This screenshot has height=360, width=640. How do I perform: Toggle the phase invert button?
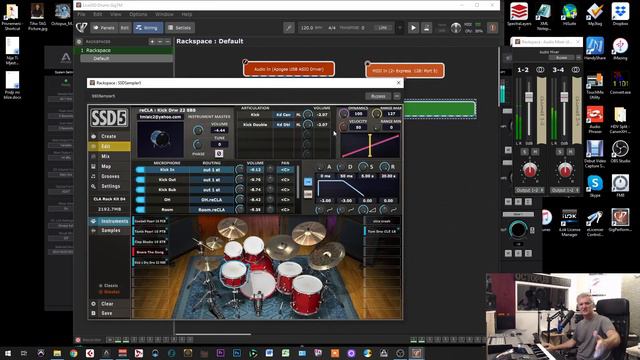[x=219, y=153]
